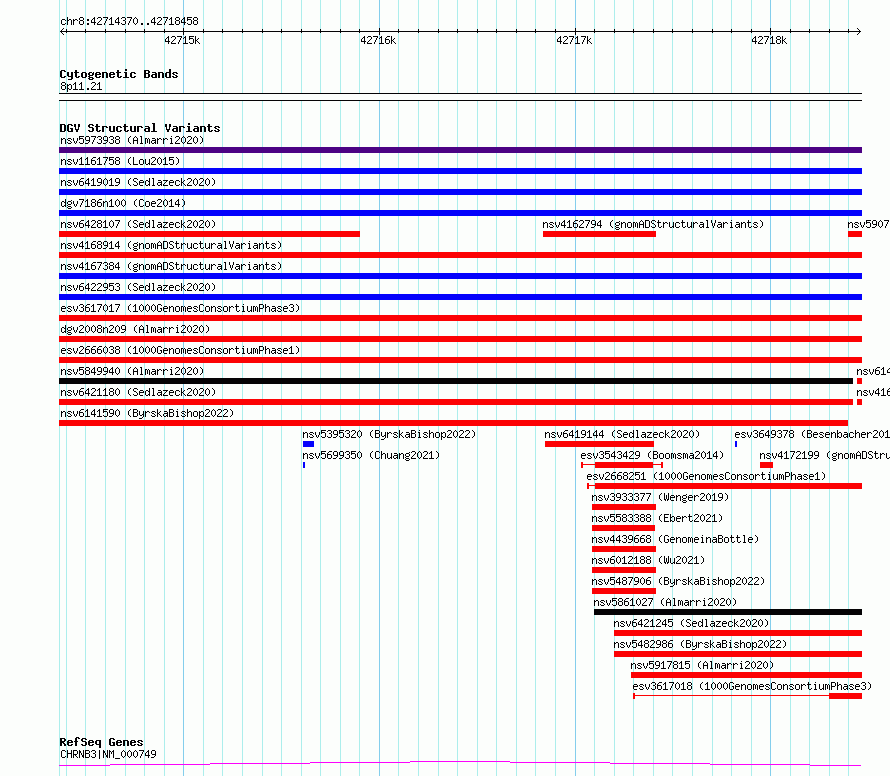Select the black nsv5849940 variant bar

point(456,381)
